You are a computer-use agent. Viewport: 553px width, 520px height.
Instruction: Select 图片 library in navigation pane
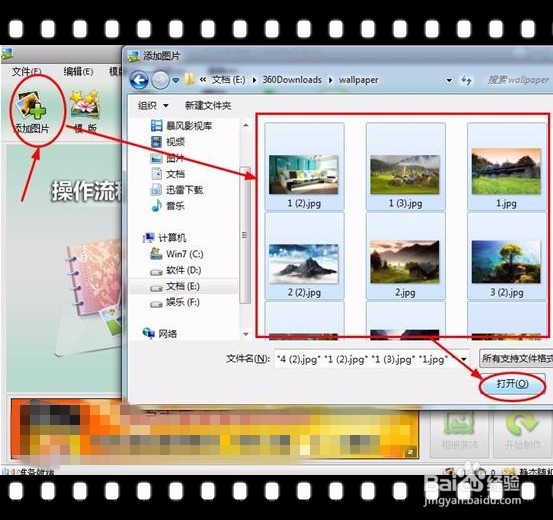[168, 158]
